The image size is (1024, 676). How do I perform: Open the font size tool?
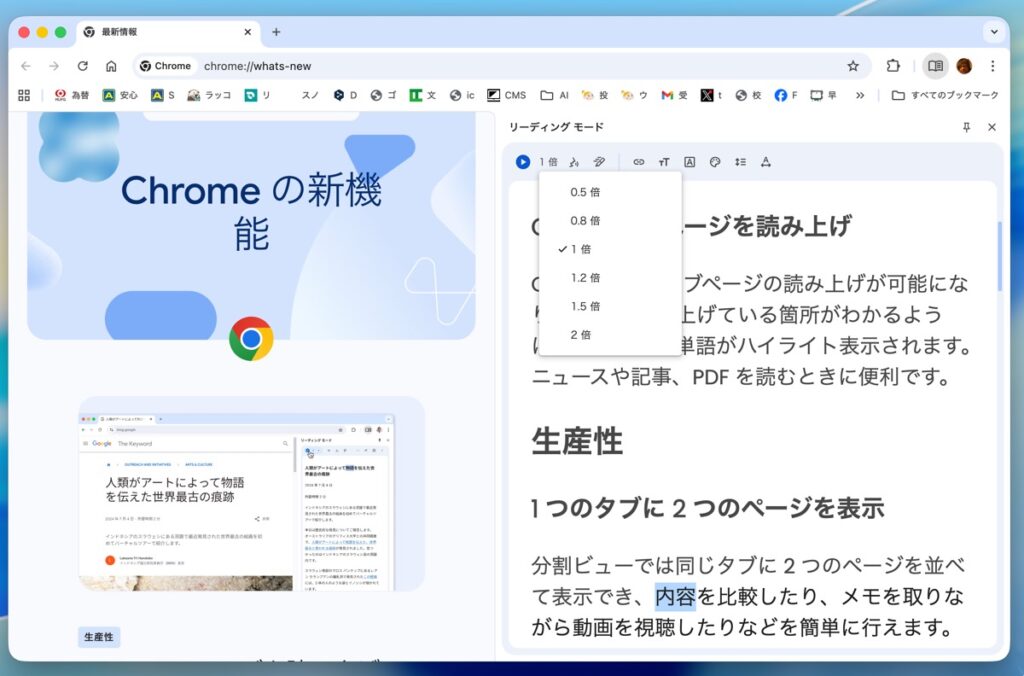pos(664,162)
